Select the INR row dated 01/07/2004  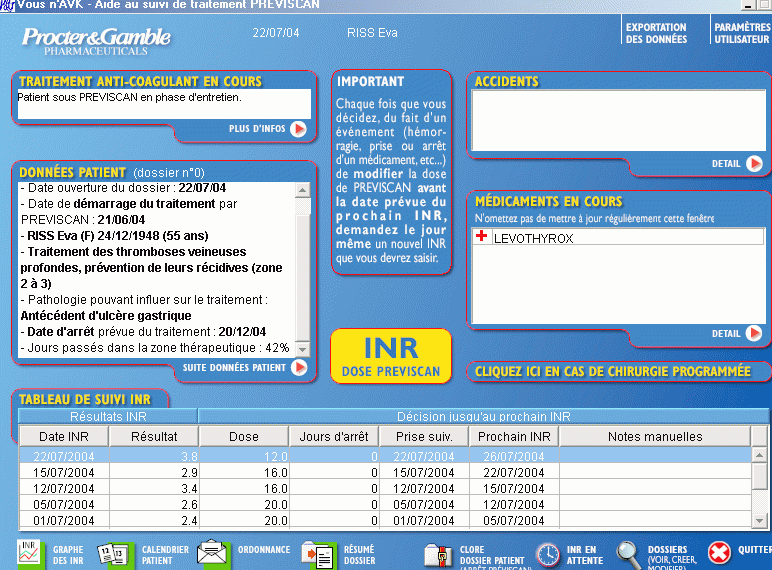click(386, 520)
